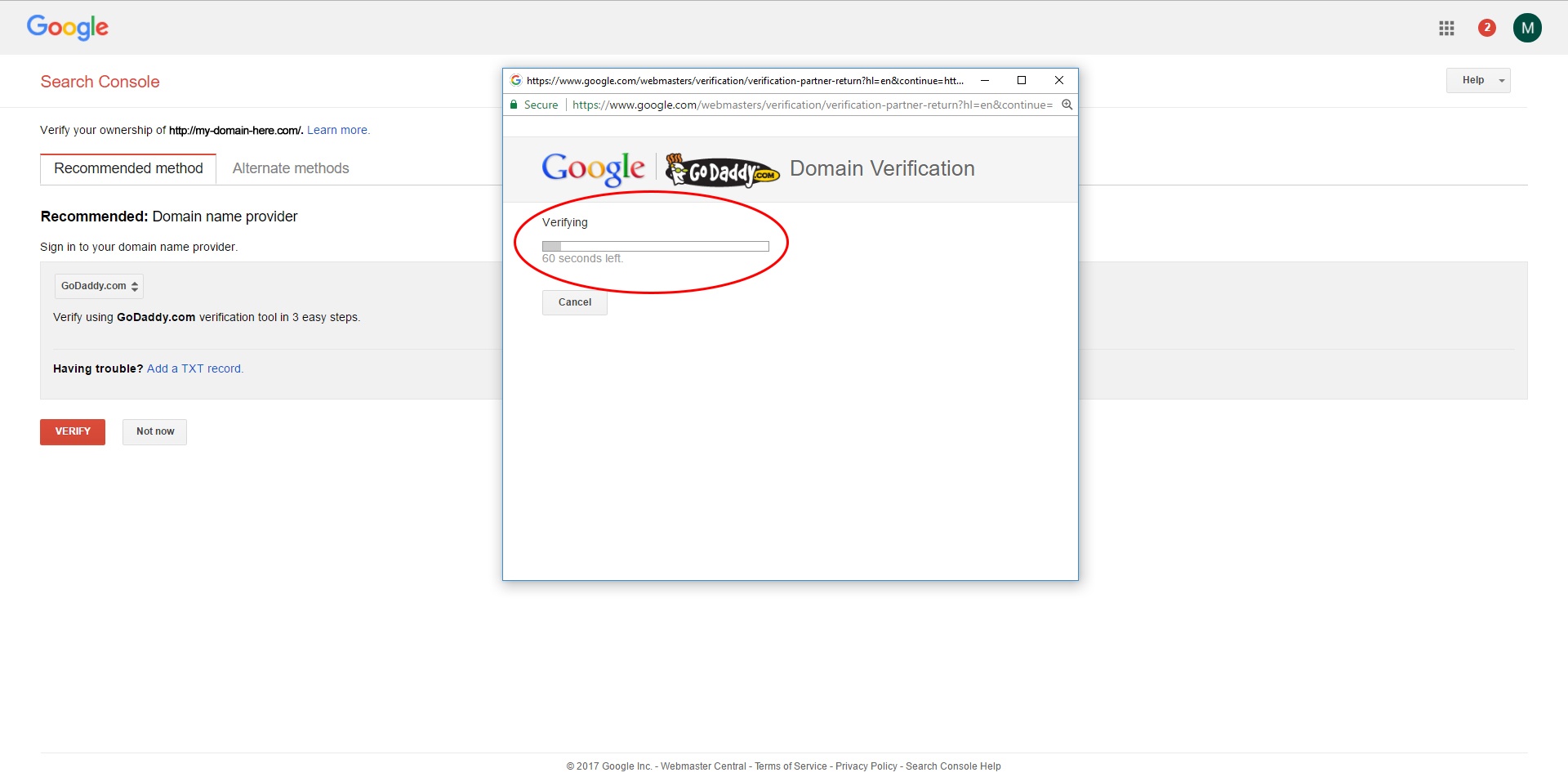
Task: Open the Google apps grid icon
Action: [x=1446, y=28]
